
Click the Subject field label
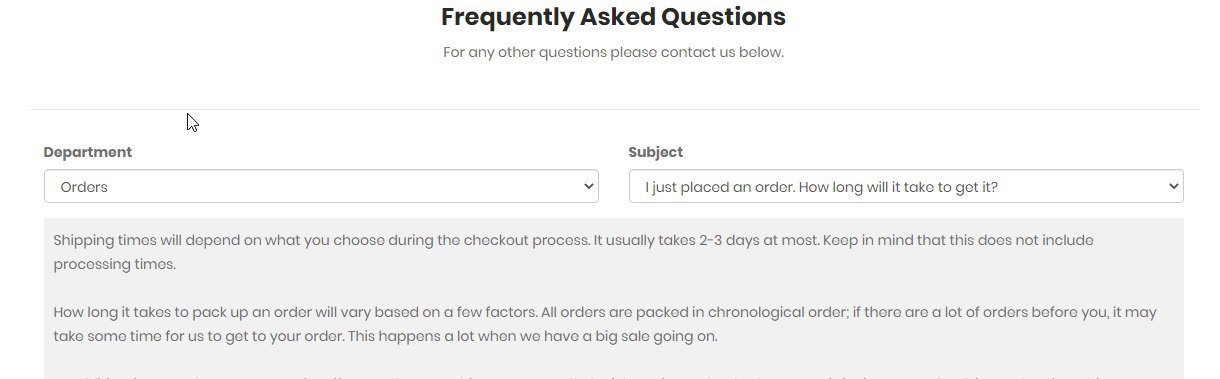pyautogui.click(x=656, y=152)
